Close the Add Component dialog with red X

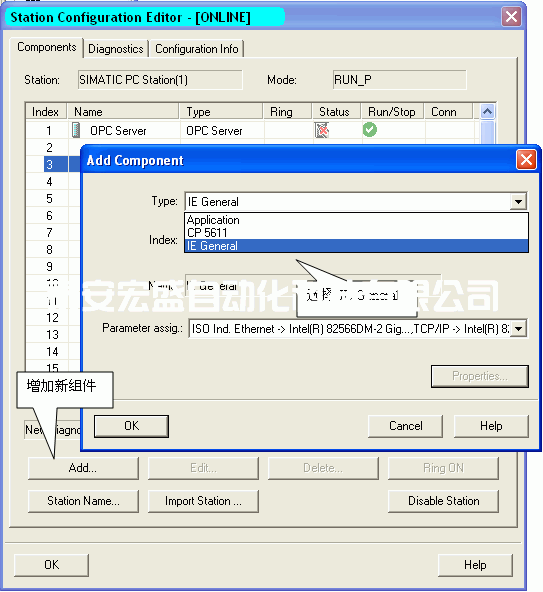526,160
